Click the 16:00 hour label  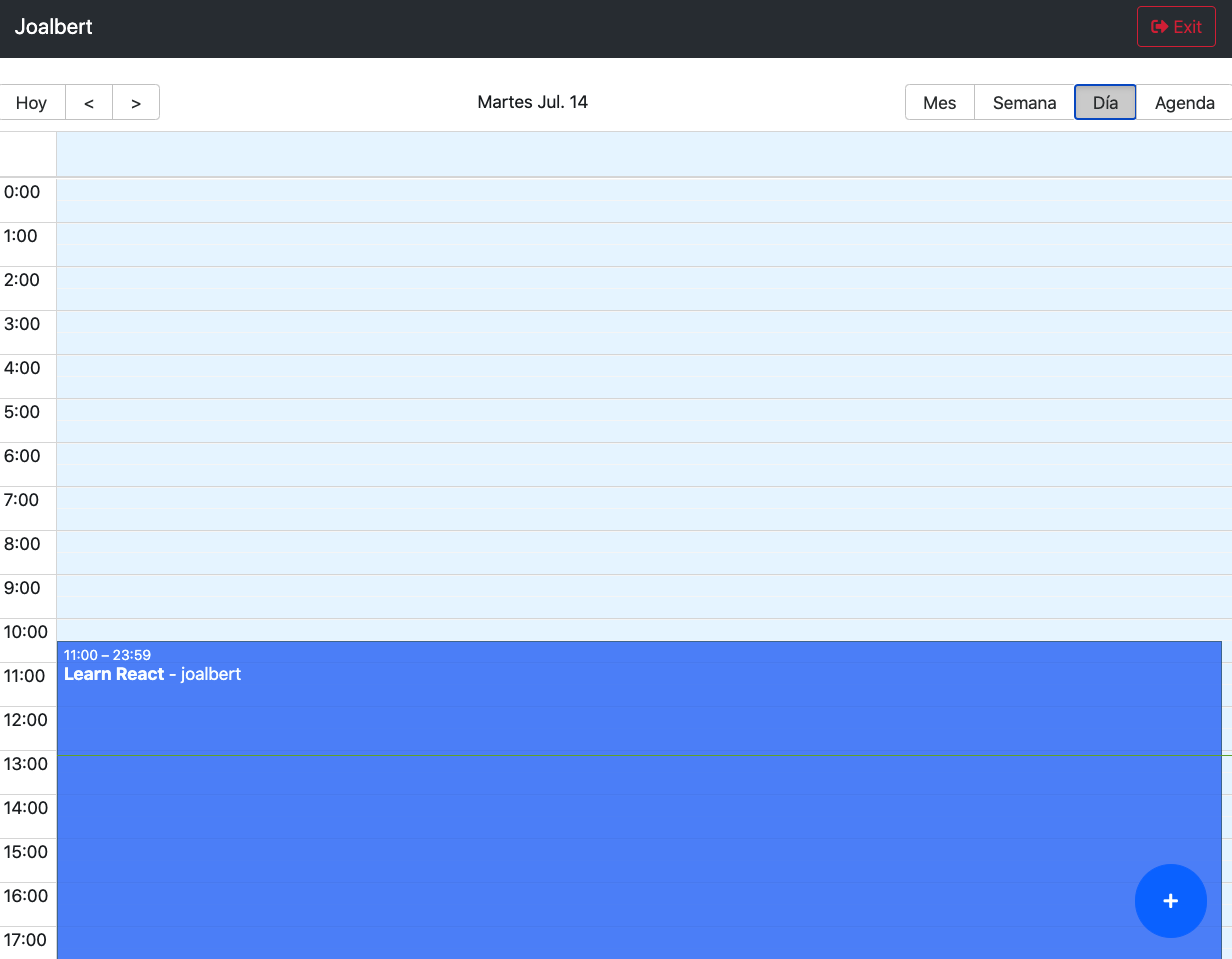point(25,896)
